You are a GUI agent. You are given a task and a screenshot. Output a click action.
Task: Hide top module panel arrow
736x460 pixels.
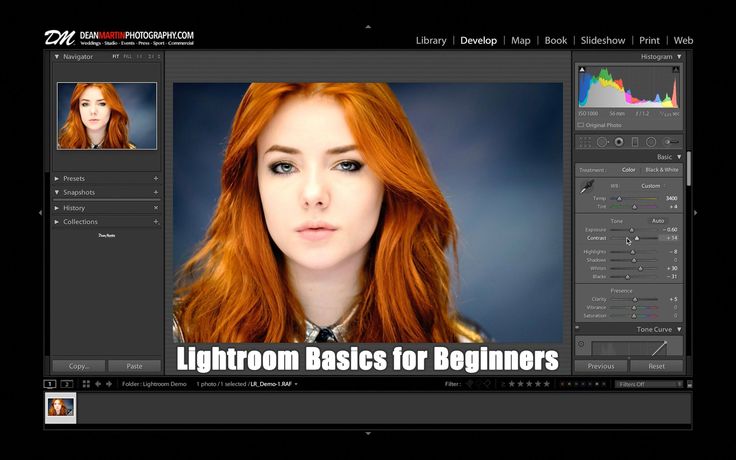coord(368,27)
